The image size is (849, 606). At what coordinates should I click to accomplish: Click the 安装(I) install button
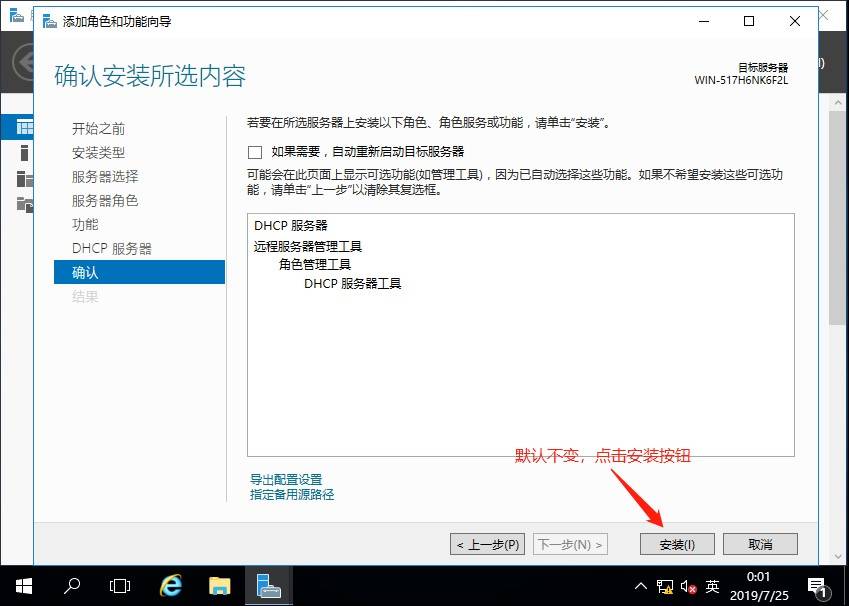(x=677, y=544)
